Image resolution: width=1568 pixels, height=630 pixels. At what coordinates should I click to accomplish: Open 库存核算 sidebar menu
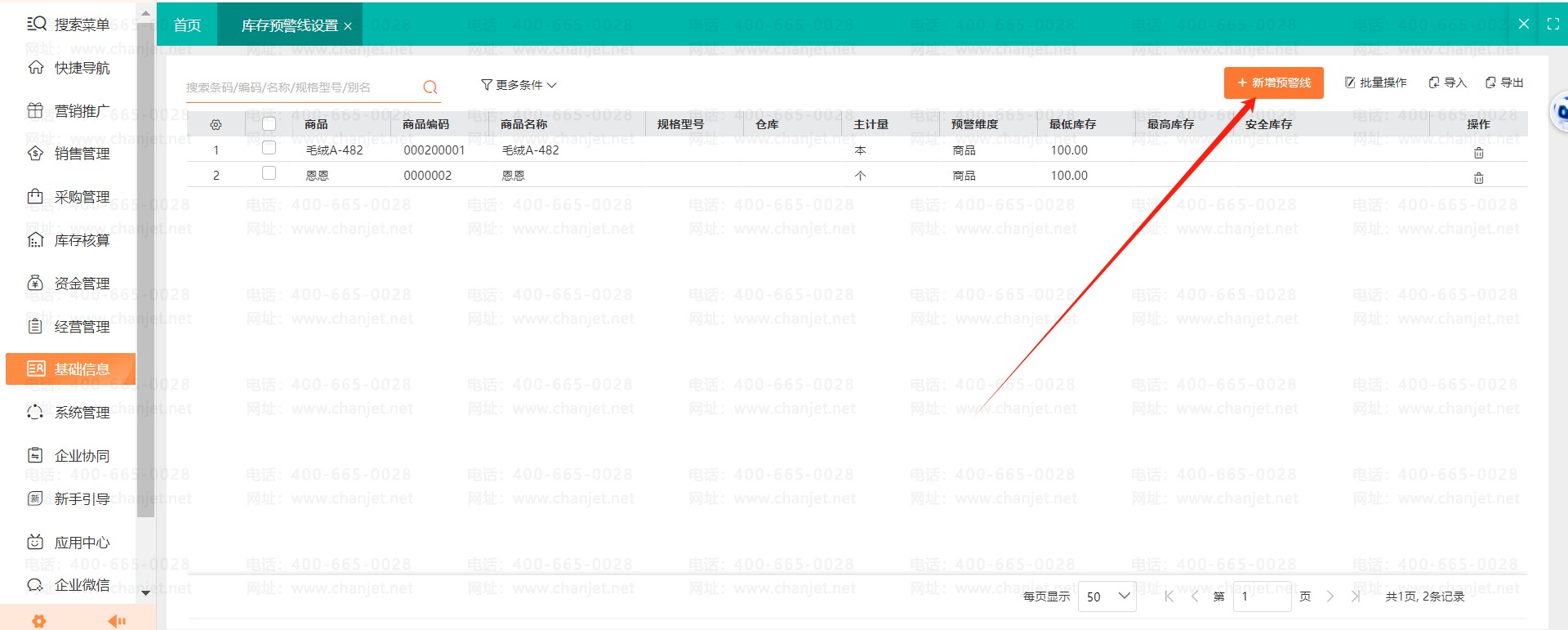(x=69, y=240)
